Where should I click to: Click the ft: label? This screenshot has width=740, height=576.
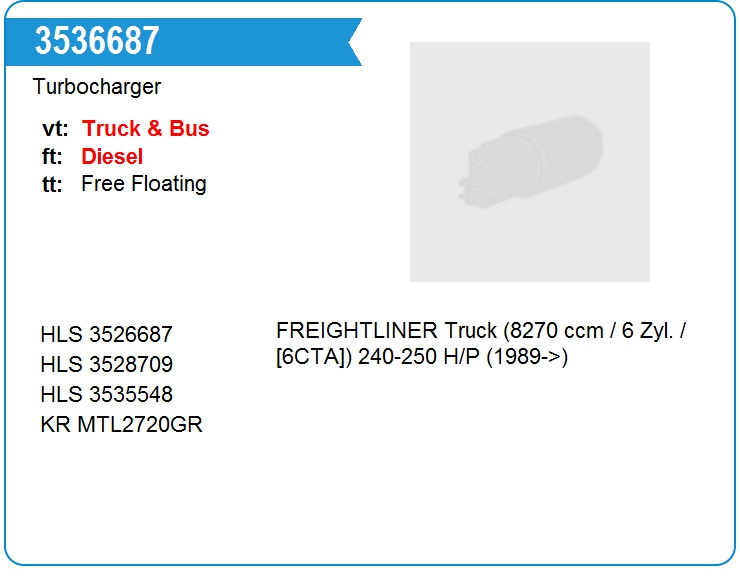pos(52,157)
